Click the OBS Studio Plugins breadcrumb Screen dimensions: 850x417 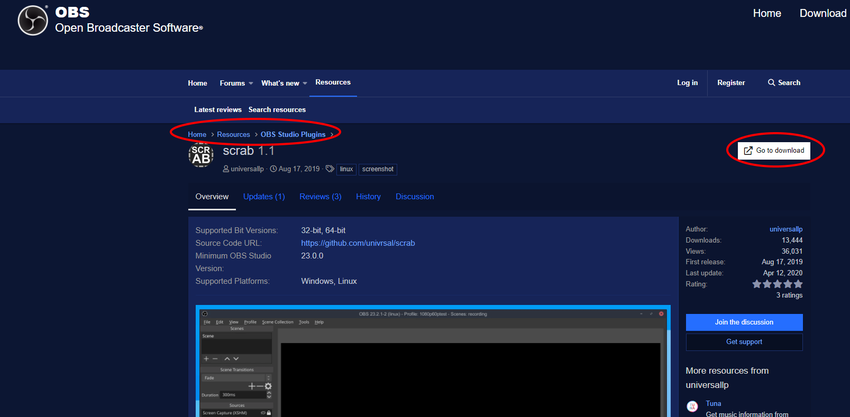(x=293, y=134)
